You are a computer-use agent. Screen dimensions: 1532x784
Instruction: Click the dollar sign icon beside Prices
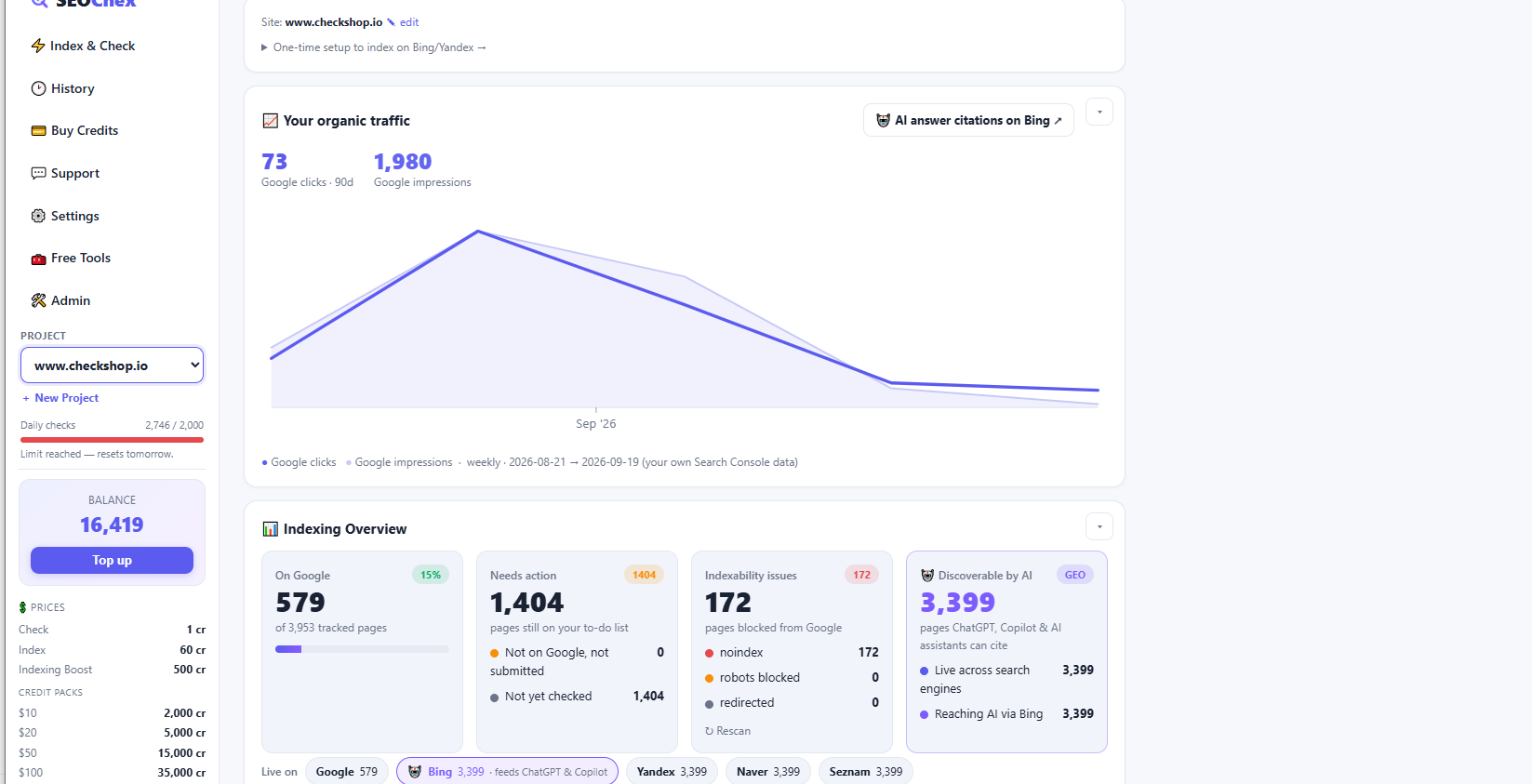click(22, 607)
